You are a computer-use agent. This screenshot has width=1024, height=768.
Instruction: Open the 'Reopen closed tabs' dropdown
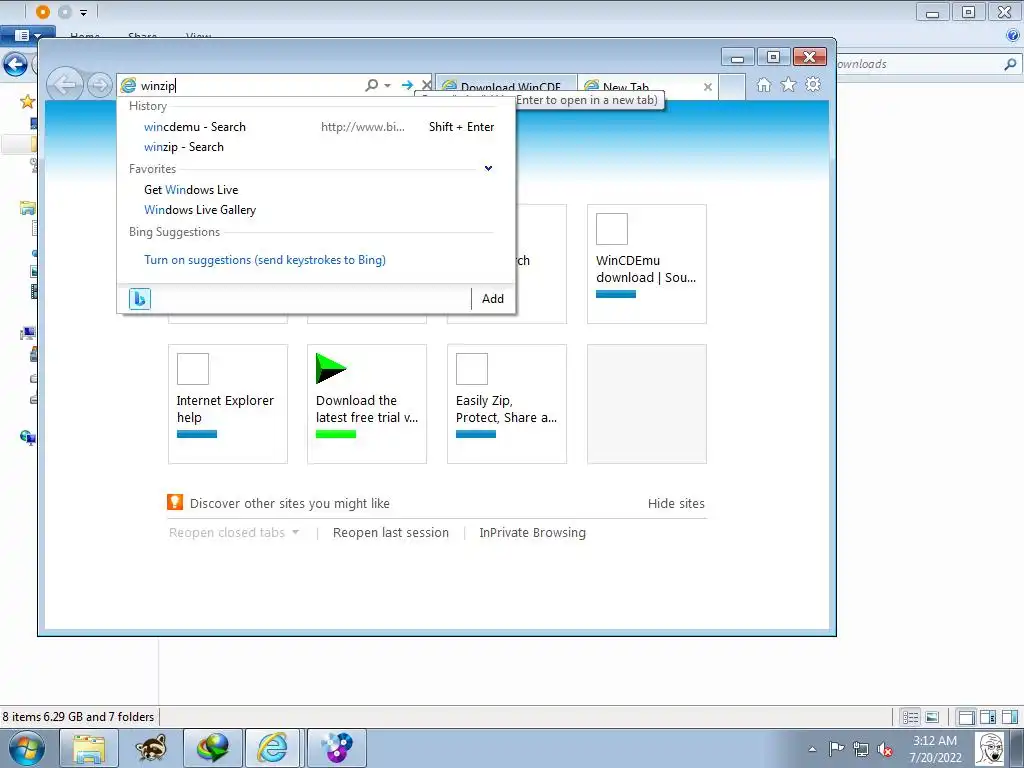234,533
